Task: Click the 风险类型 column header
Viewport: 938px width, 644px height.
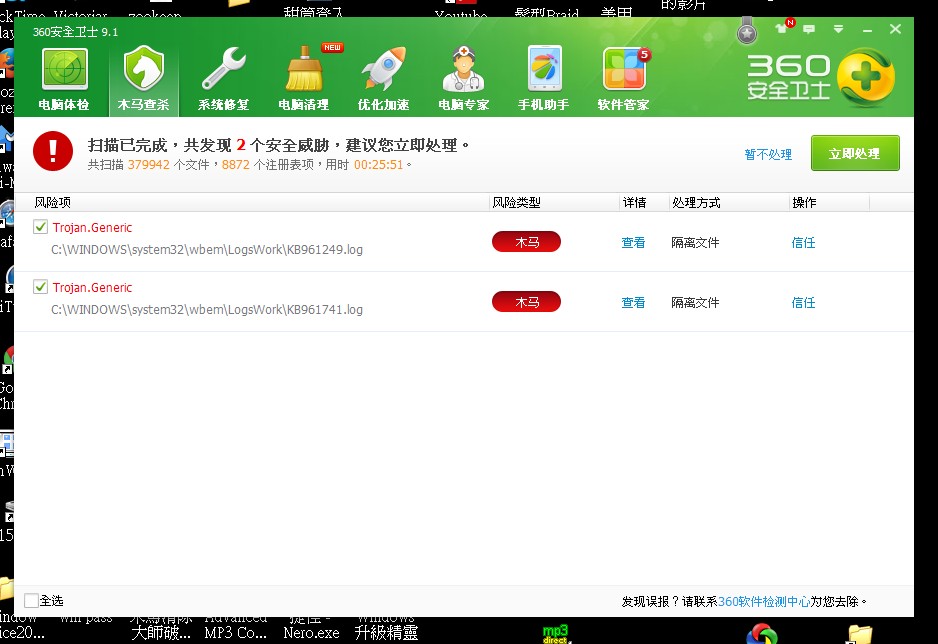Action: (516, 203)
